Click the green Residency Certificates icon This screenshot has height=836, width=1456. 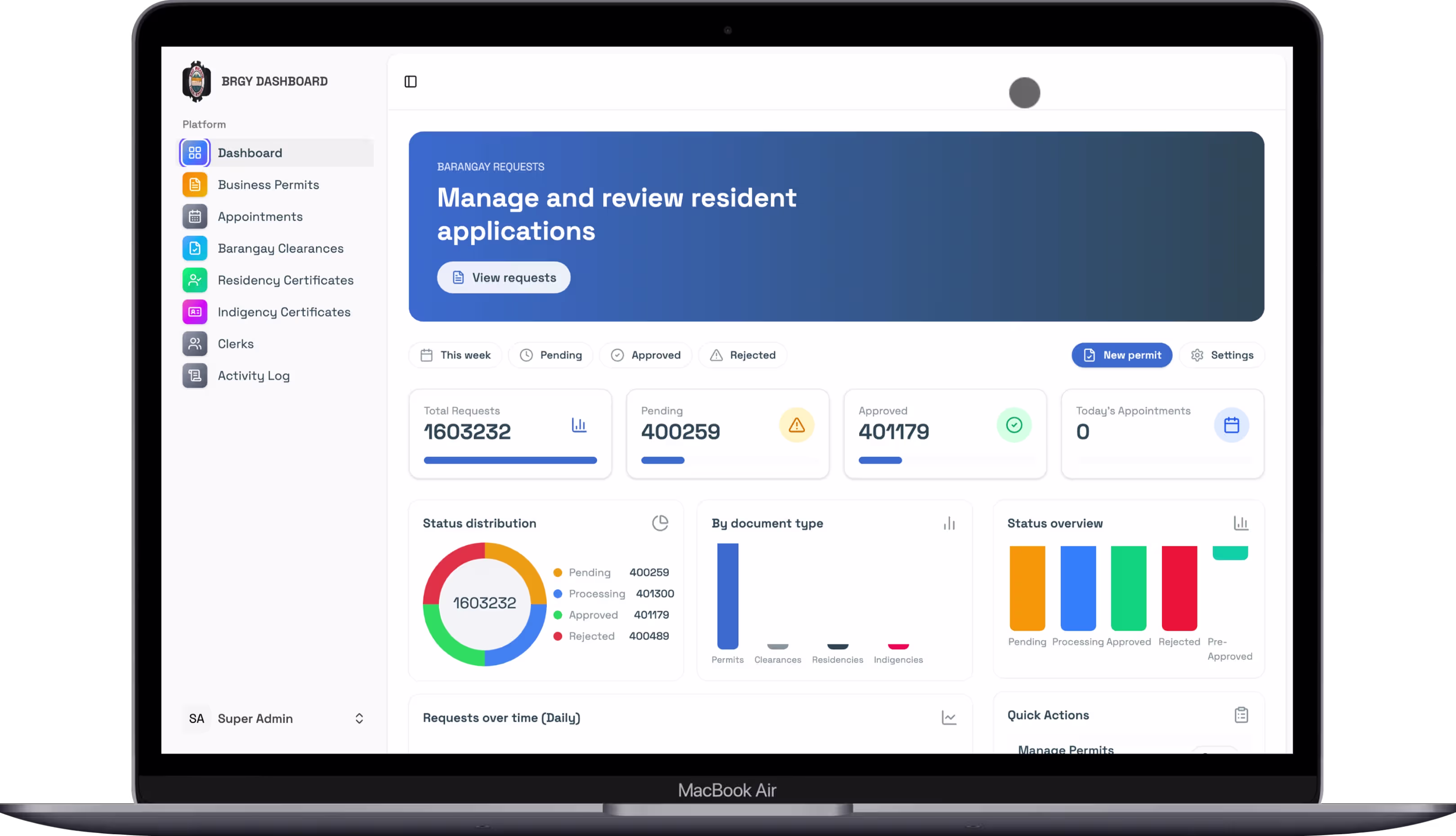tap(195, 280)
